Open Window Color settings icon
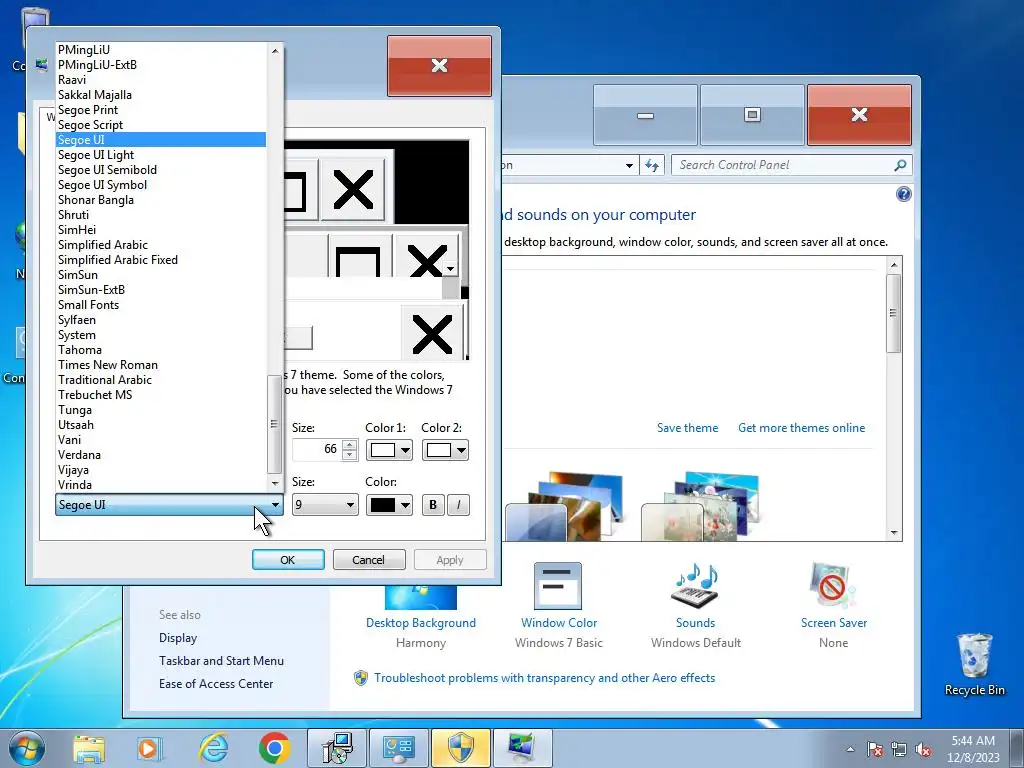The width and height of the screenshot is (1024, 768). (x=558, y=586)
